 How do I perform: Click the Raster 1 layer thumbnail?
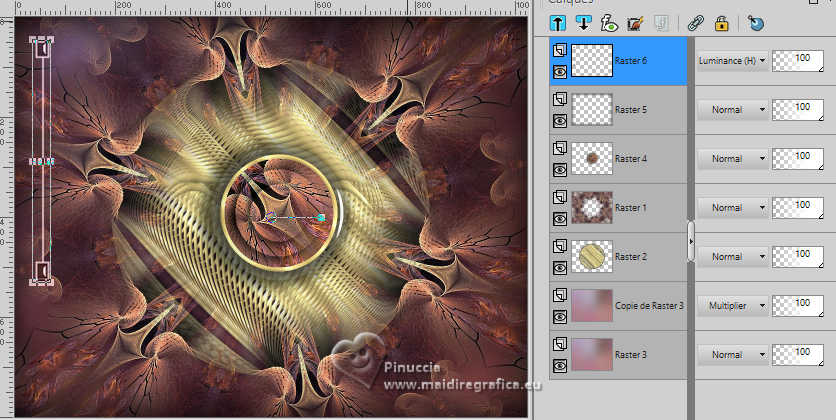pyautogui.click(x=592, y=208)
